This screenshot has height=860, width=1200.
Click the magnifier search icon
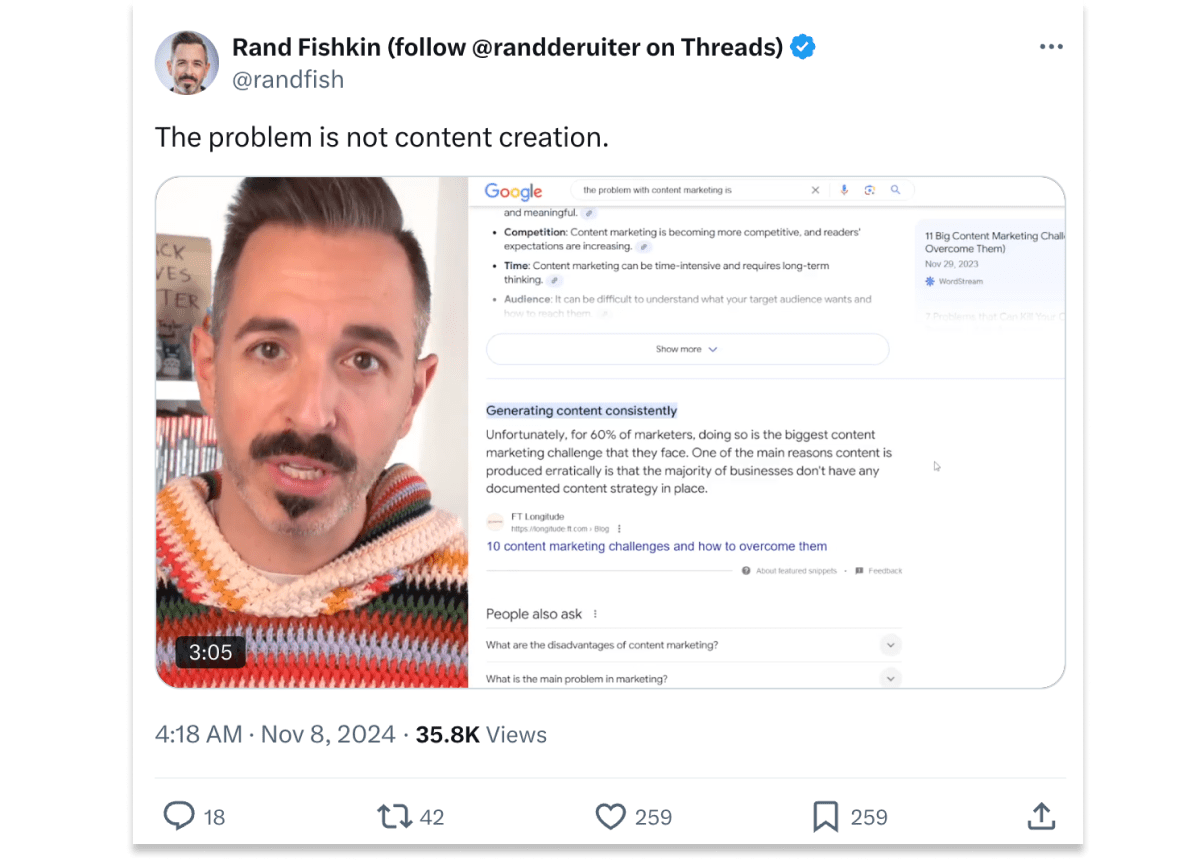(895, 190)
